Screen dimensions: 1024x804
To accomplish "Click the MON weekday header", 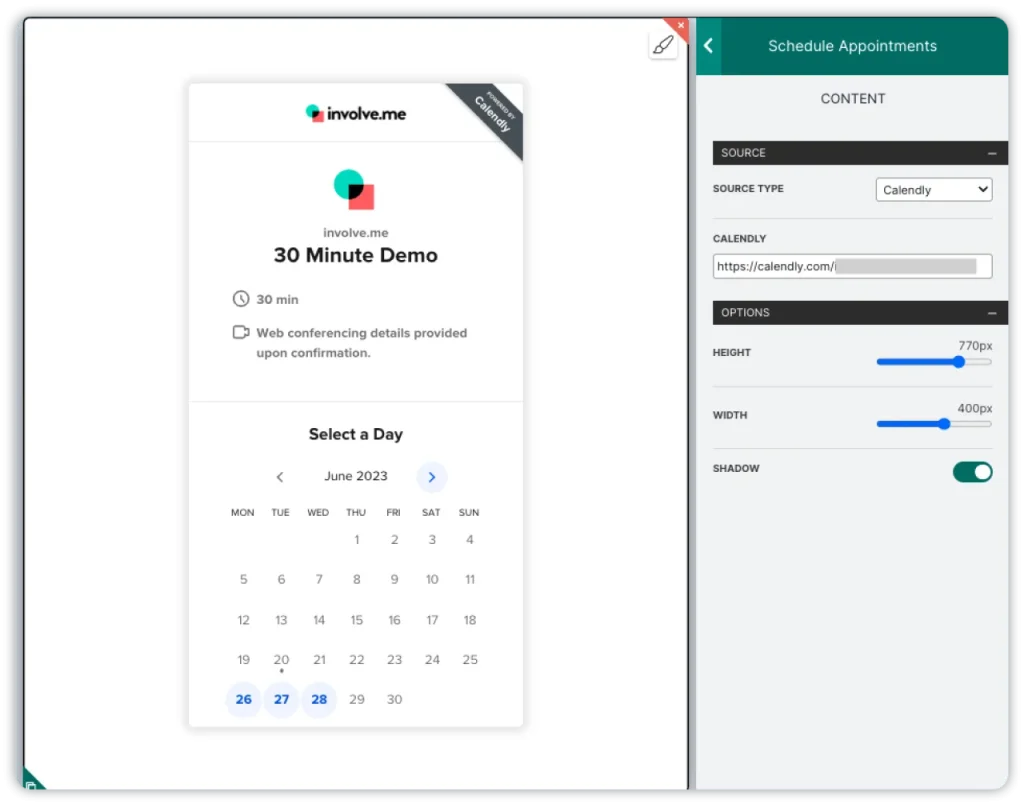I will pos(242,513).
